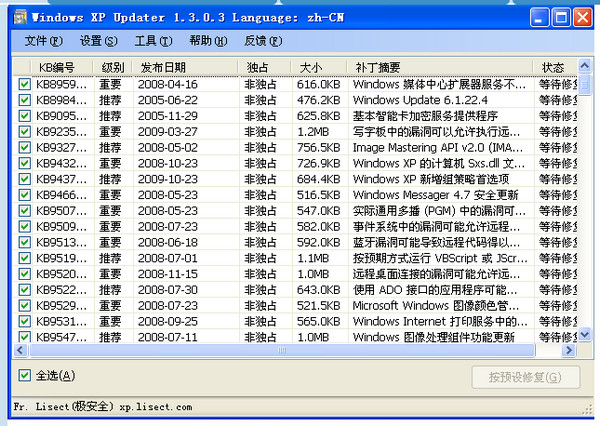Click the status bar resize grip
The width and height of the screenshot is (600, 426).
click(x=587, y=410)
